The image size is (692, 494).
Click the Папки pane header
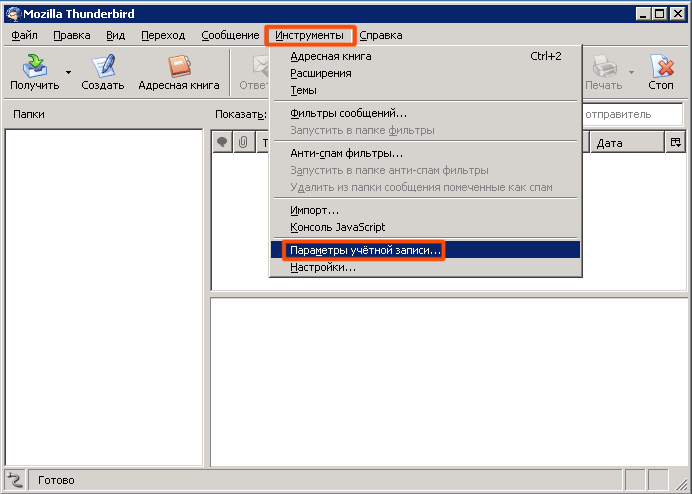[x=29, y=114]
